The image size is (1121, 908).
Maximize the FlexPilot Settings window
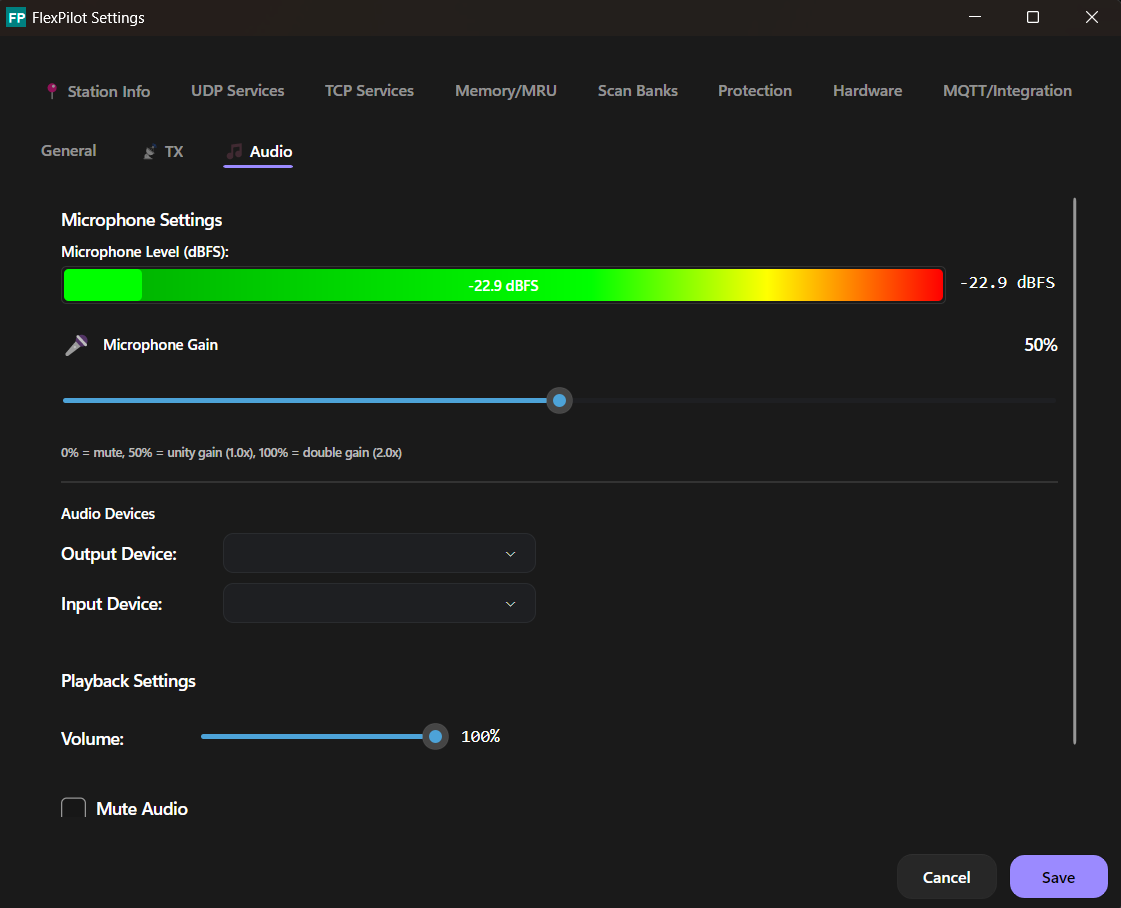pos(1033,18)
